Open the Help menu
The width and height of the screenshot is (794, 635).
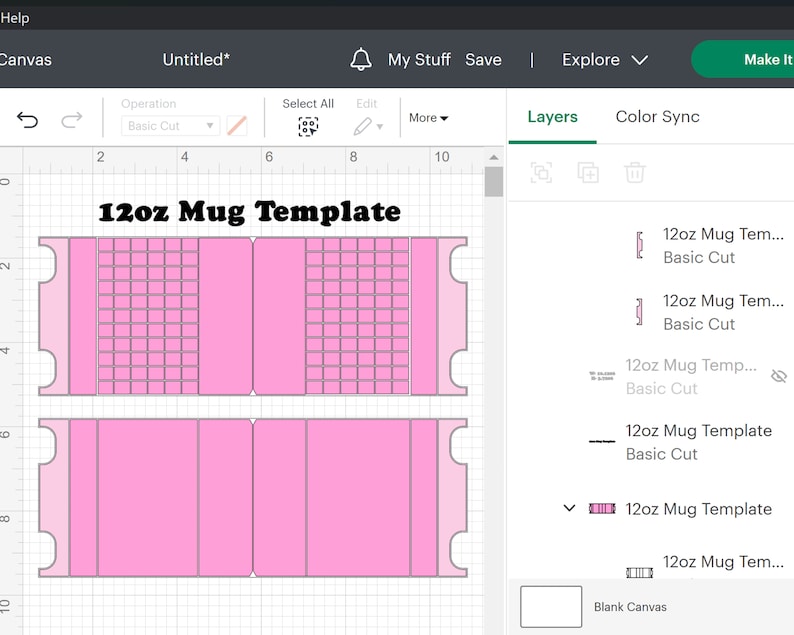click(15, 18)
